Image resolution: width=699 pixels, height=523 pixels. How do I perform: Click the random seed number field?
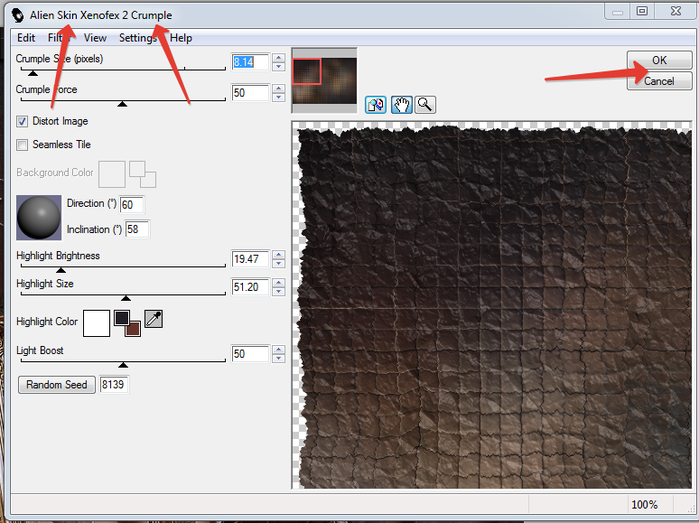(x=114, y=384)
